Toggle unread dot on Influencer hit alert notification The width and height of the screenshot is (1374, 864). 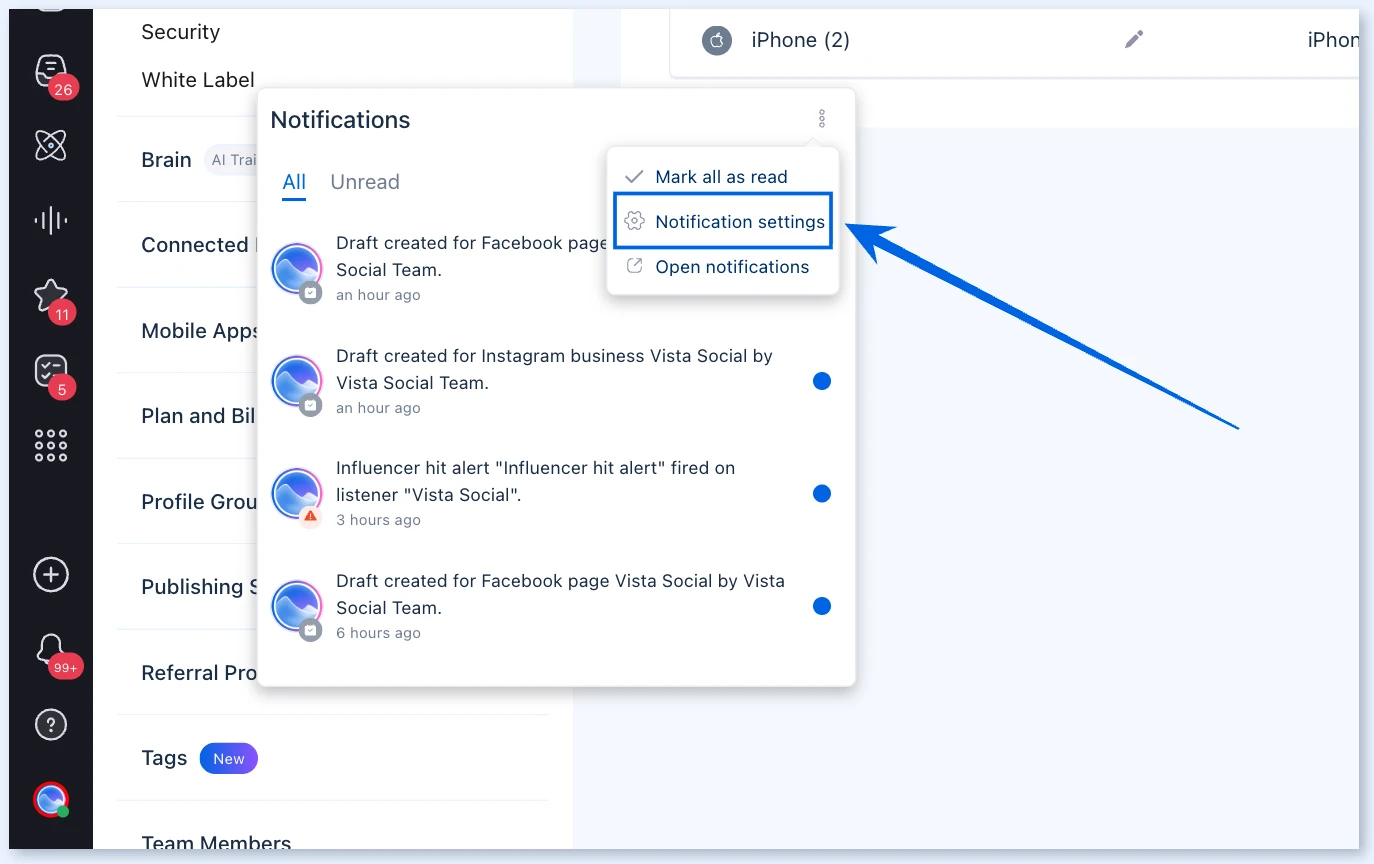coord(822,493)
